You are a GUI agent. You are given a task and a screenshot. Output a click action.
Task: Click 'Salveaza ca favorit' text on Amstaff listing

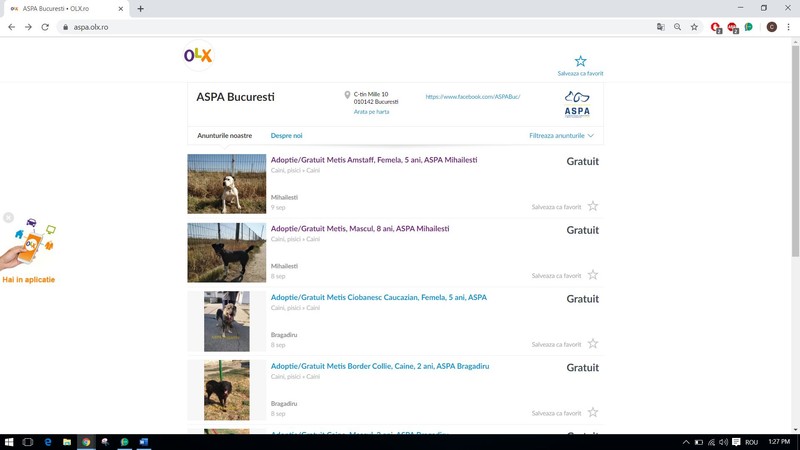(556, 207)
